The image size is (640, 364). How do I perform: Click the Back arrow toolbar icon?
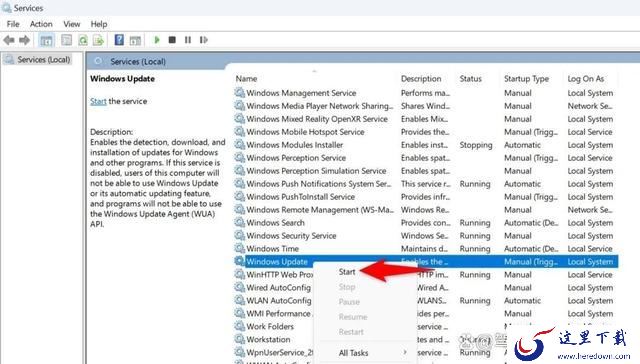click(9, 40)
